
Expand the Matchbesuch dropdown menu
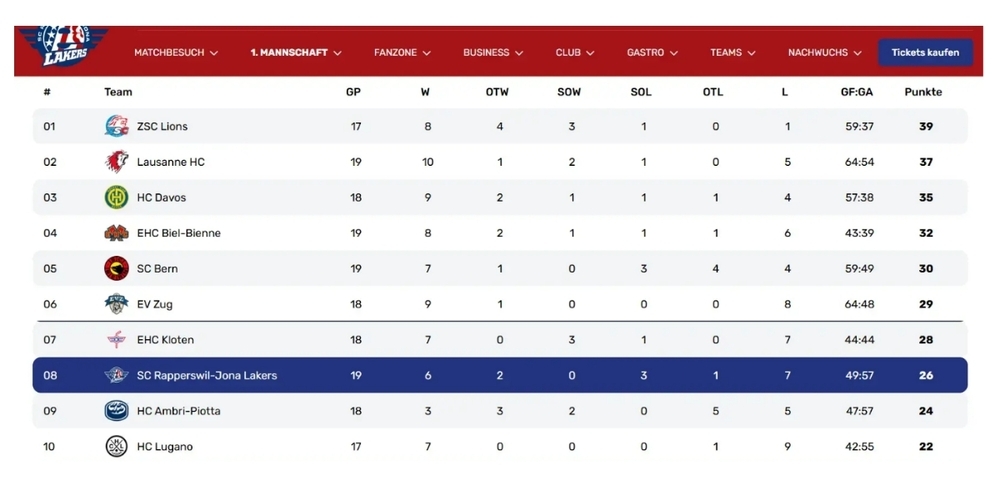tap(176, 52)
